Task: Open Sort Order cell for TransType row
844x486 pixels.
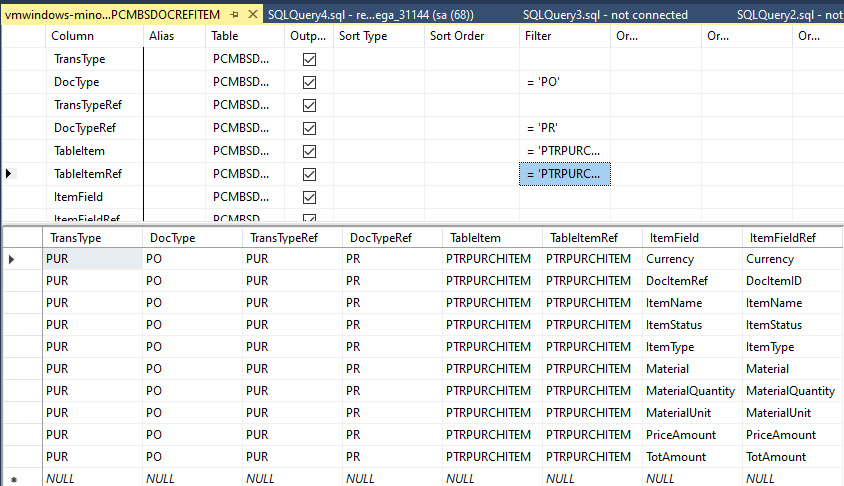Action: [x=470, y=60]
